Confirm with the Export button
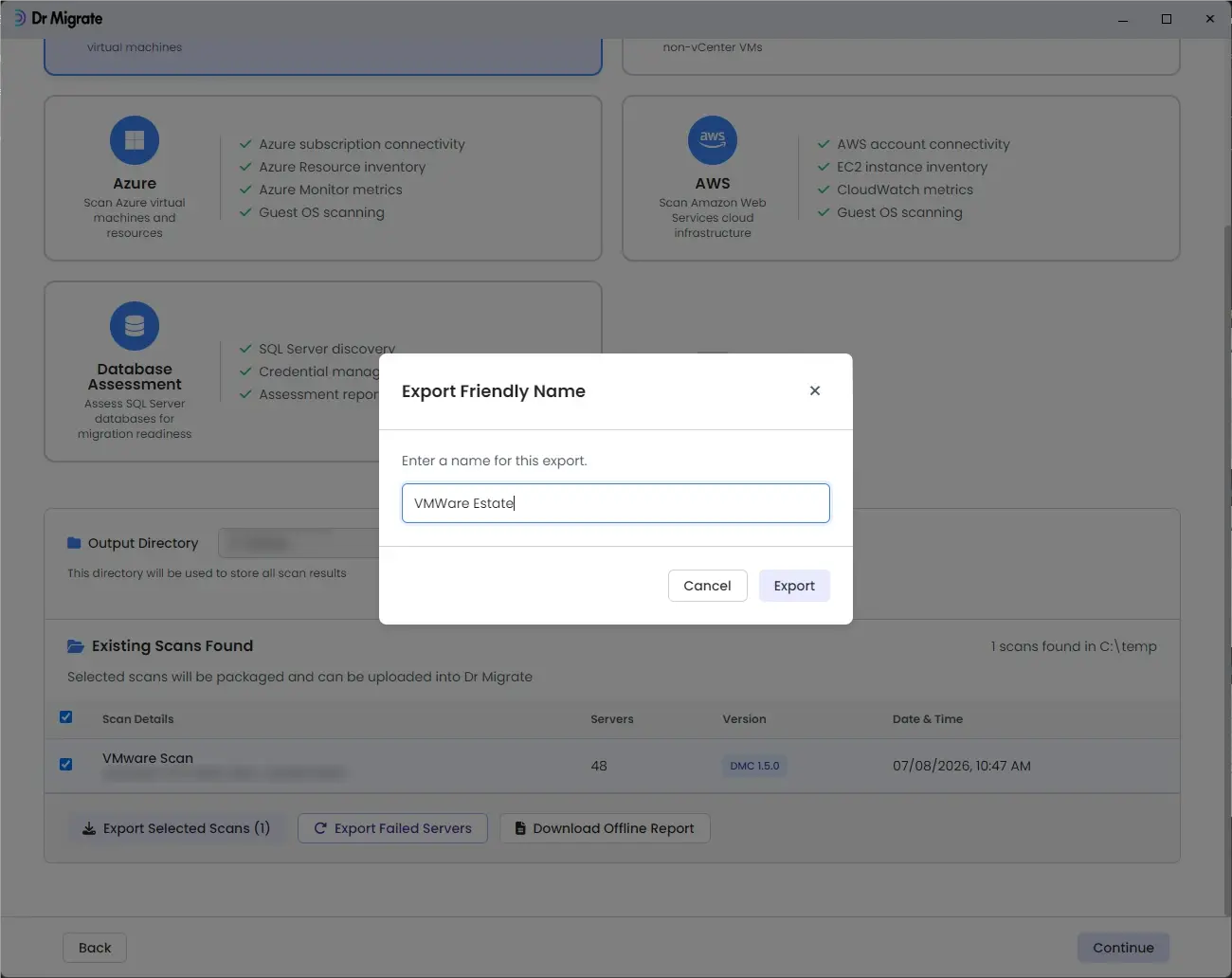This screenshot has height=978, width=1232. point(794,586)
